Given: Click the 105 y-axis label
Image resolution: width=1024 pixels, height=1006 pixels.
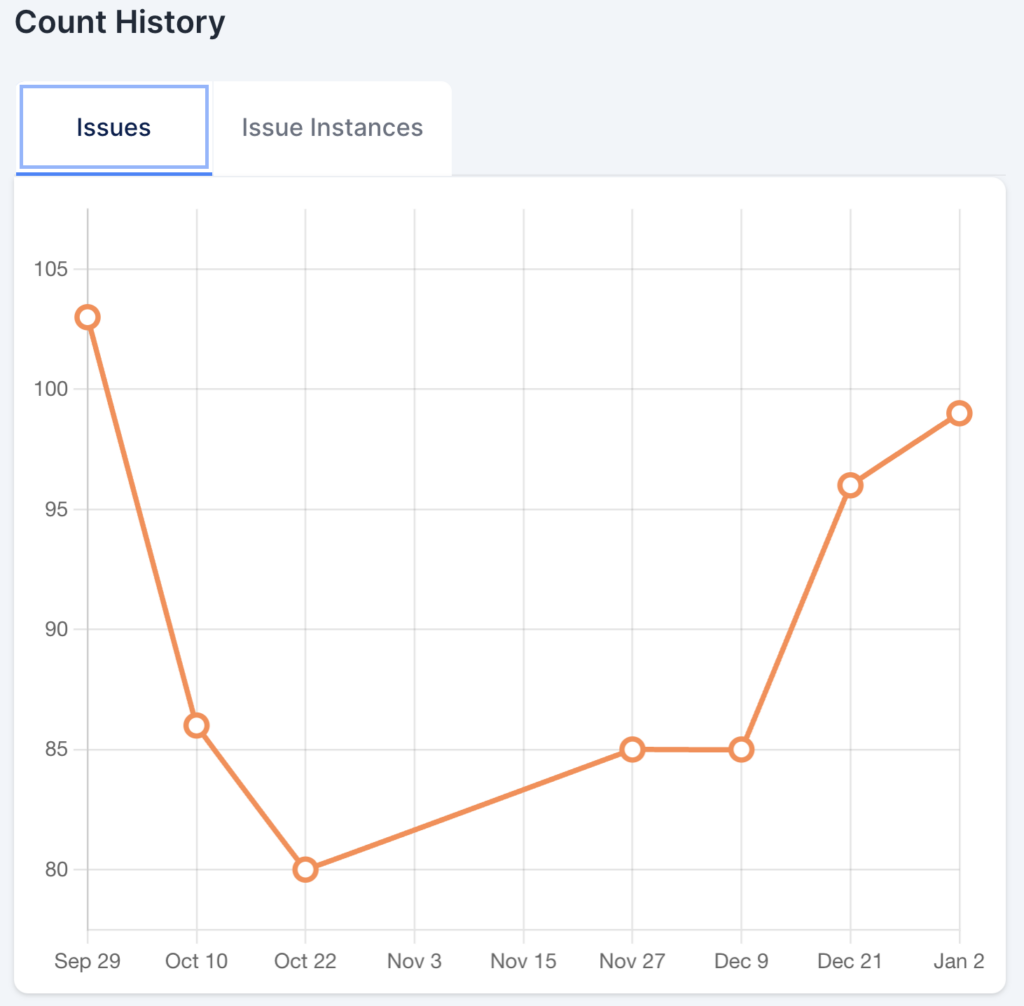Looking at the screenshot, I should (50, 269).
